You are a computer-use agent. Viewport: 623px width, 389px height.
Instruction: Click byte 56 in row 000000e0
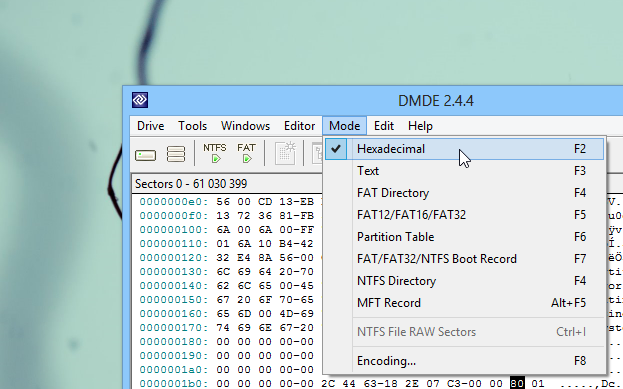coord(223,202)
